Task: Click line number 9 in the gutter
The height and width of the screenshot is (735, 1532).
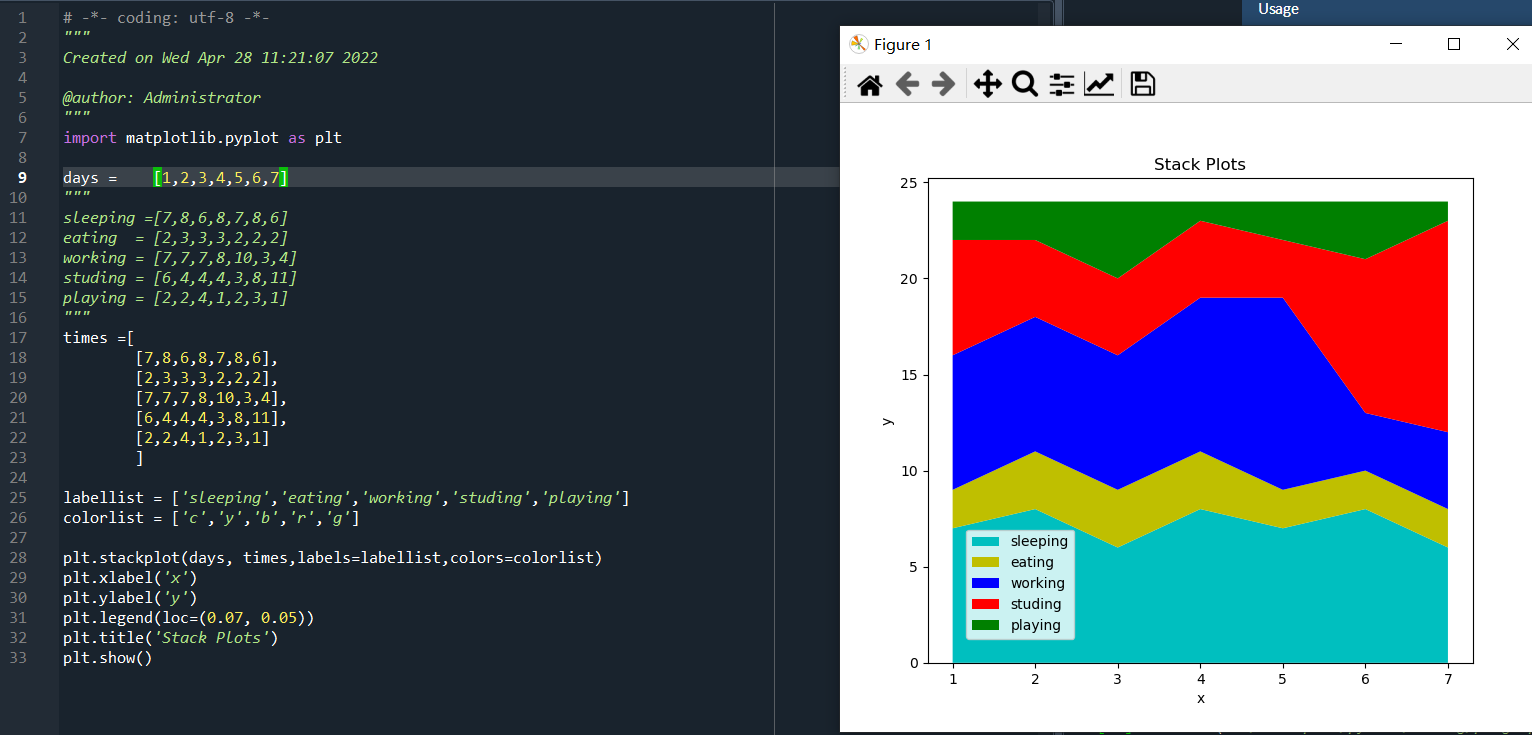Action: tap(22, 178)
